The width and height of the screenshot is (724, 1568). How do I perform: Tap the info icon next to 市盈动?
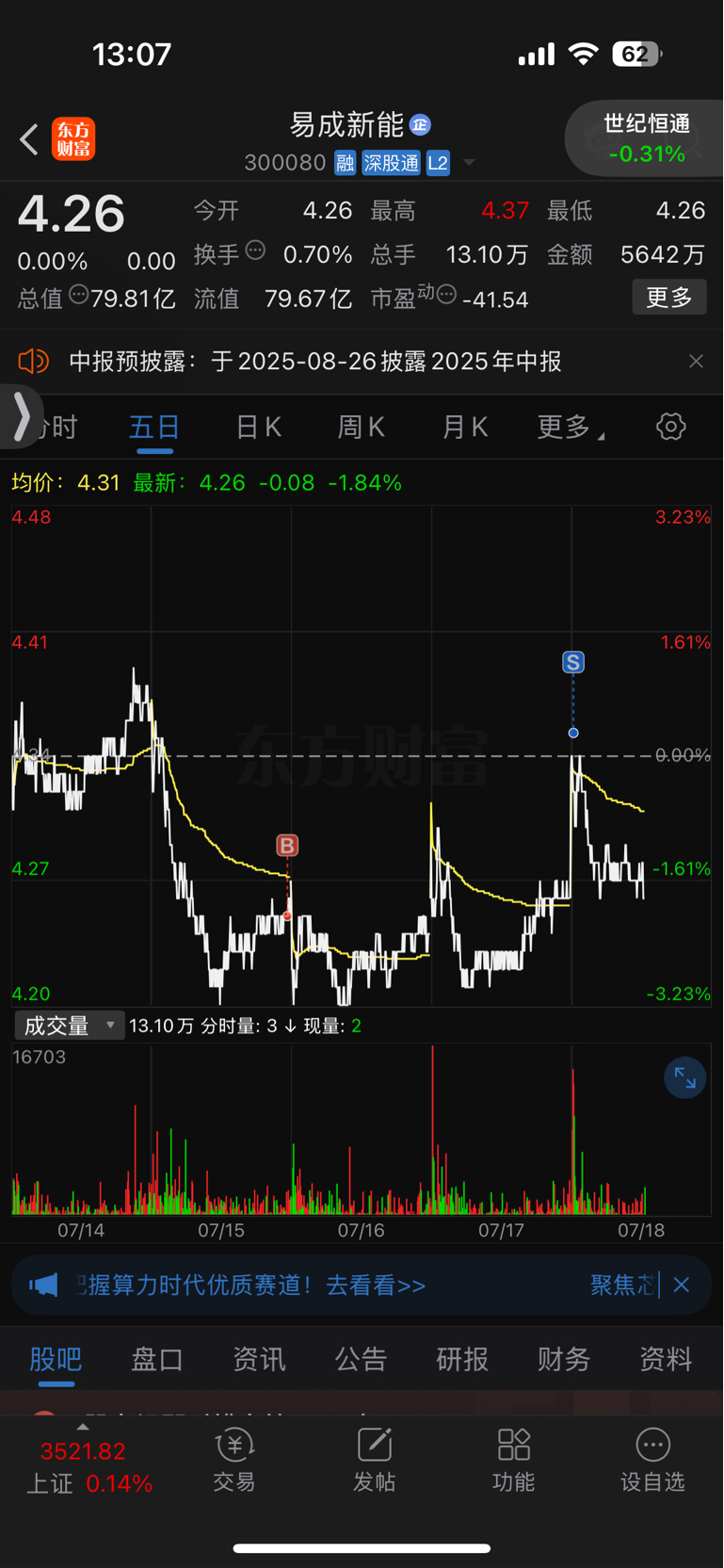tap(447, 295)
